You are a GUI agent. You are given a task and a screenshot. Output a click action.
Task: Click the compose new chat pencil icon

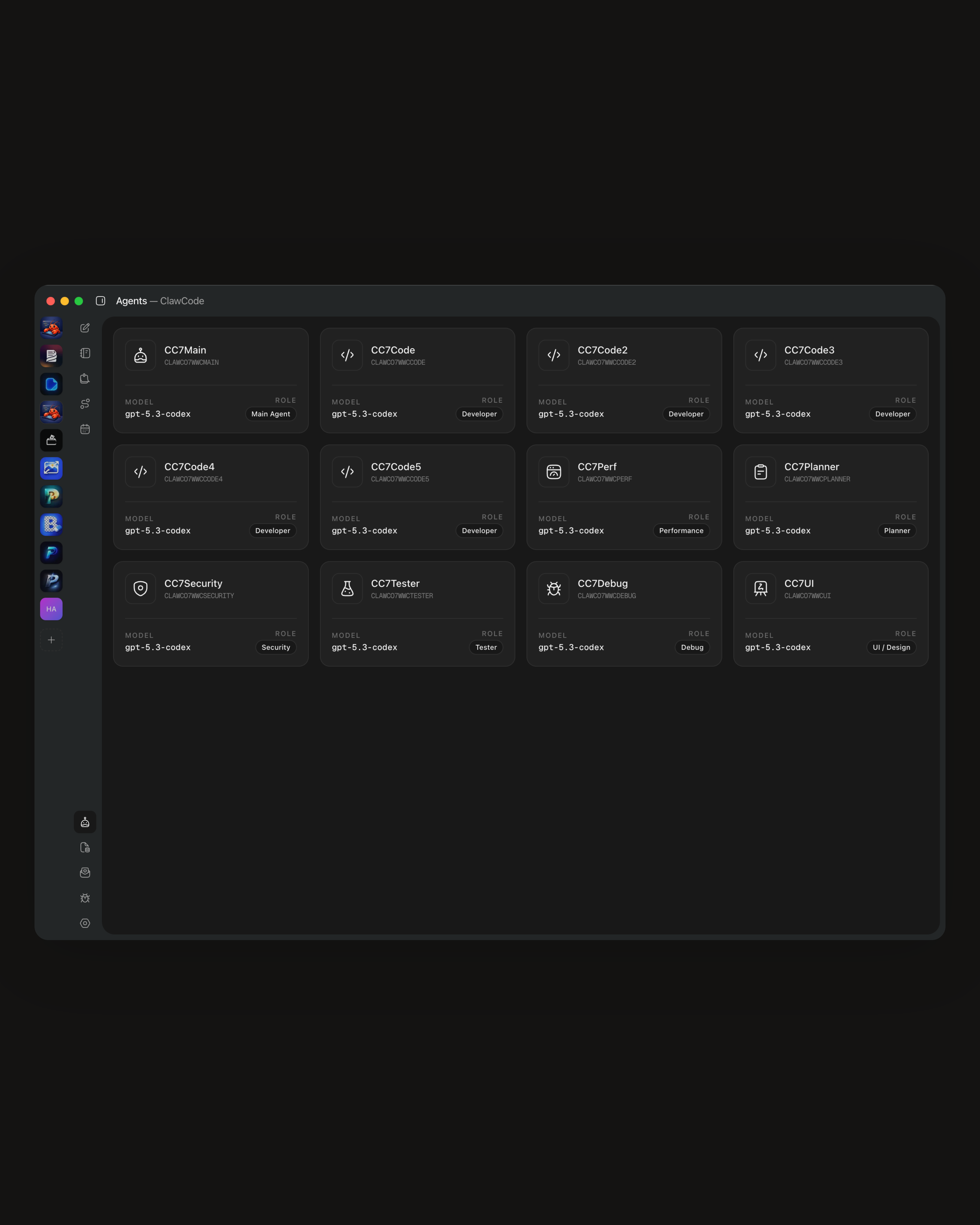85,328
